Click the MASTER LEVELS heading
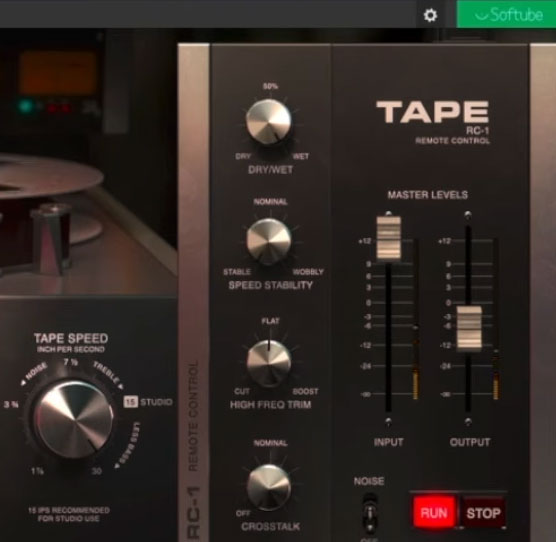556x542 pixels. (428, 195)
